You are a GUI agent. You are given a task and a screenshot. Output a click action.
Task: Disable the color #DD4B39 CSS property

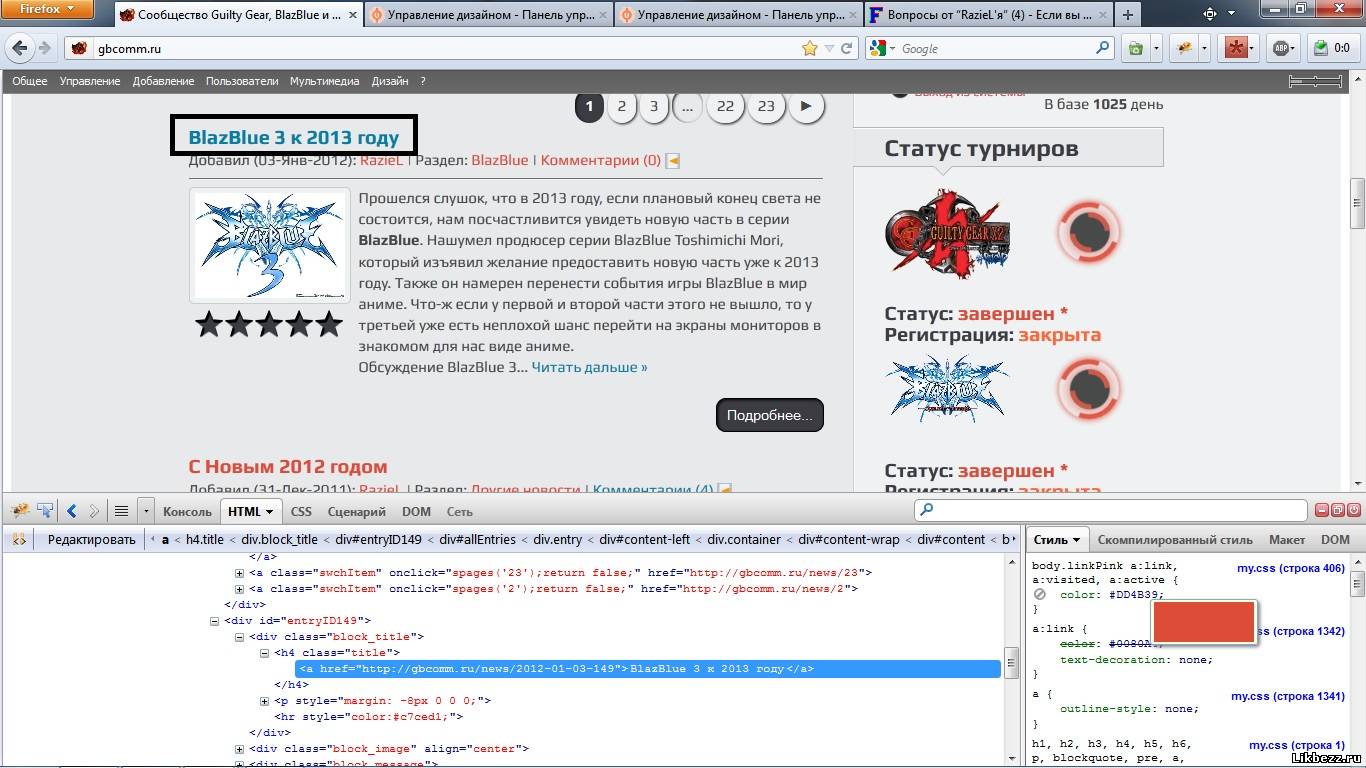[x=1040, y=595]
